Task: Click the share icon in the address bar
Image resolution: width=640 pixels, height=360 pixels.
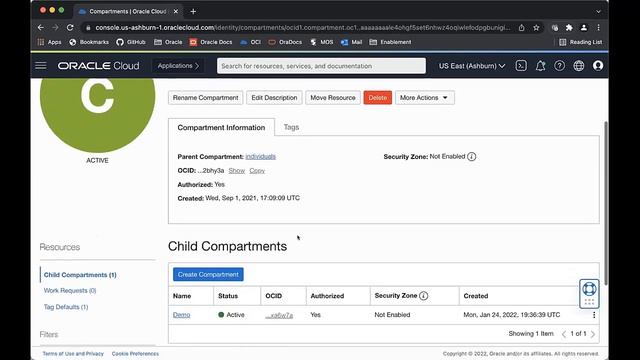Action: pos(522,27)
